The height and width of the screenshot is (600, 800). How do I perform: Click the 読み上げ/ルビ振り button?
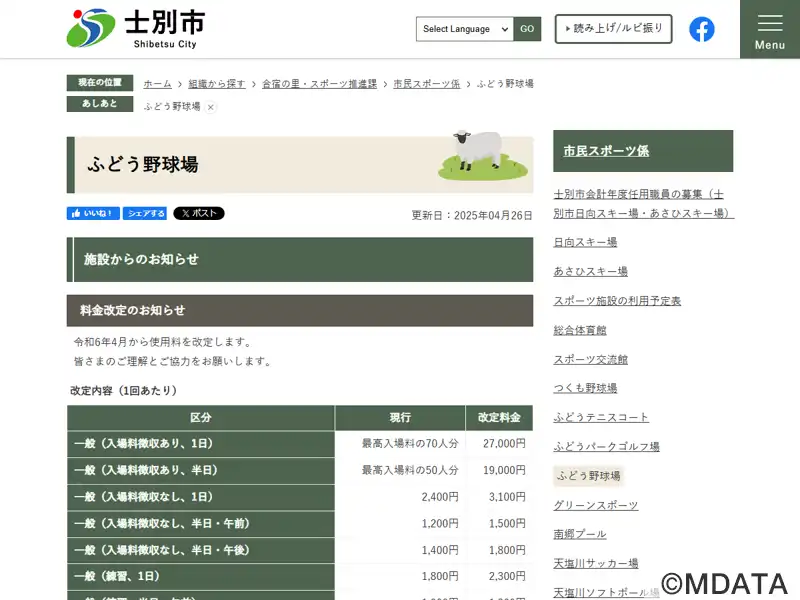(x=613, y=29)
